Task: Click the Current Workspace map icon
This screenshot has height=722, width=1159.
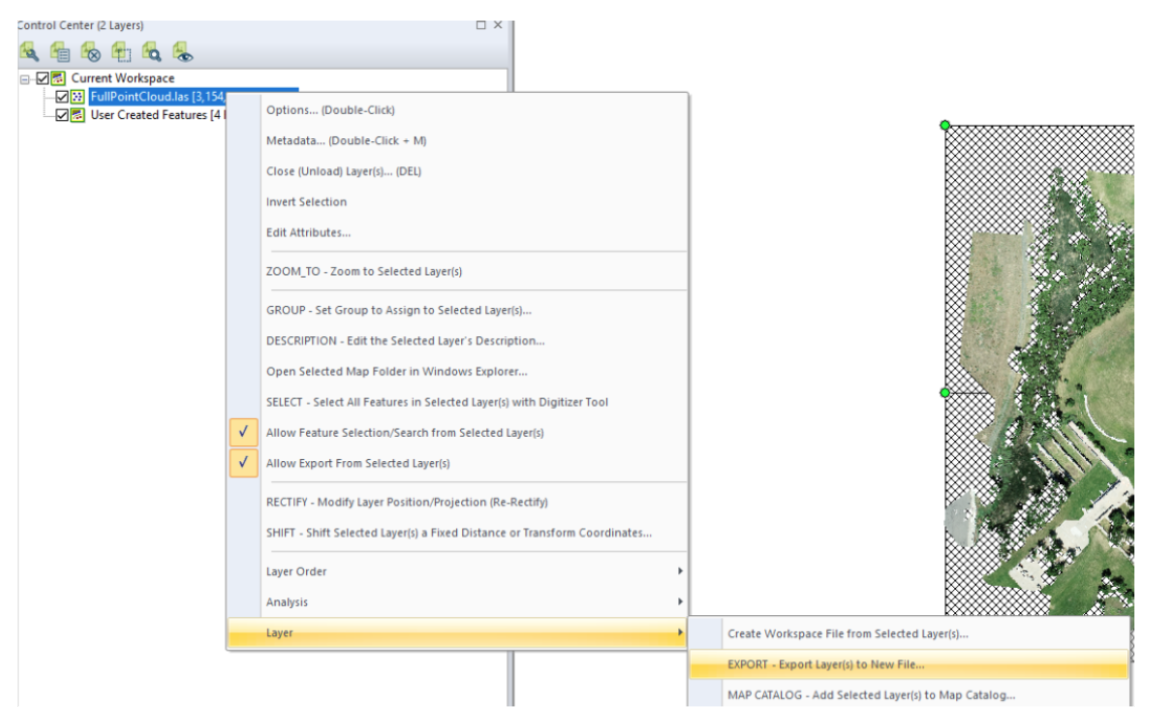Action: (x=60, y=77)
